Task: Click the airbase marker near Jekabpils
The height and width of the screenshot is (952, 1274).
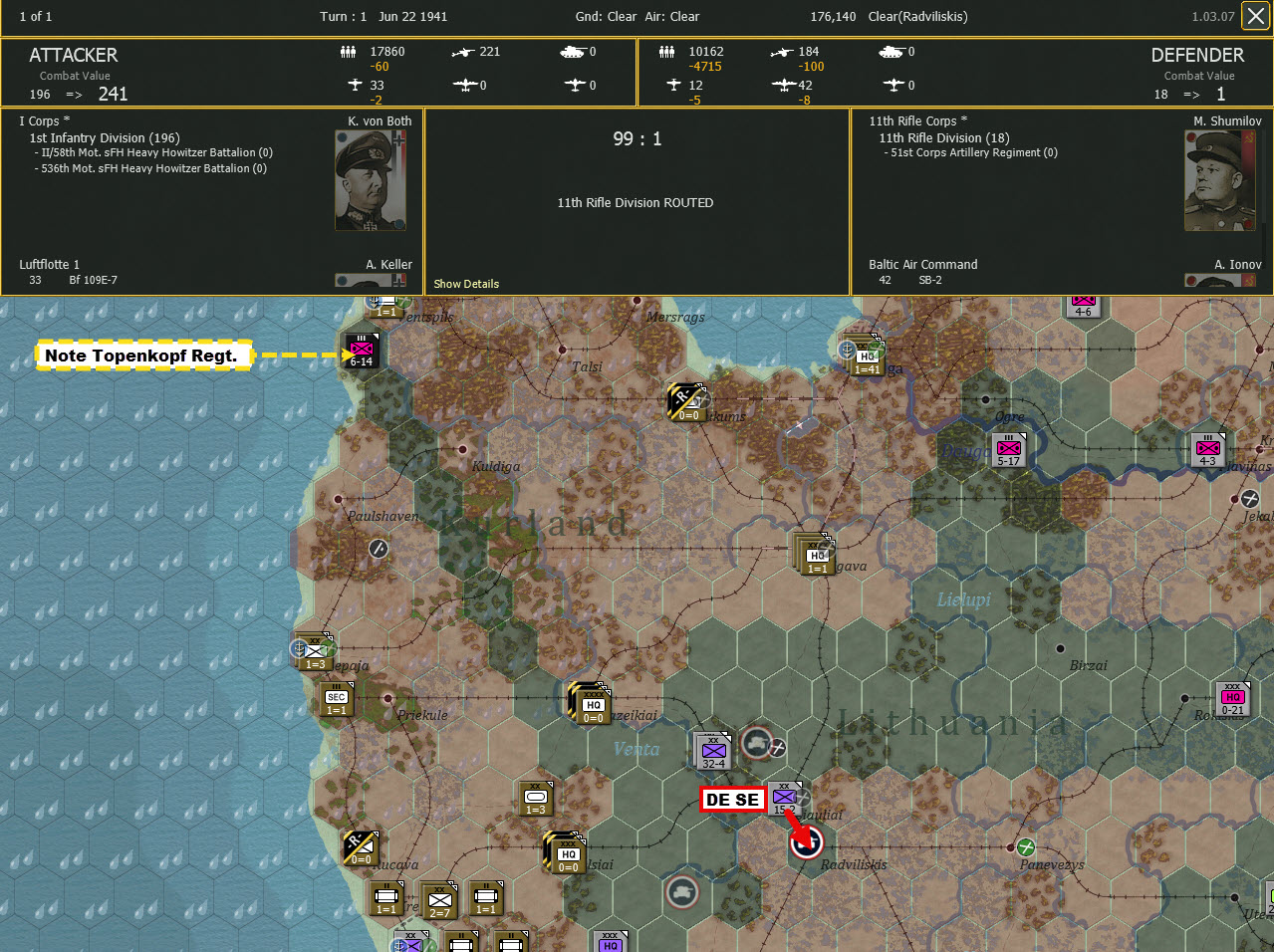Action: (x=1249, y=498)
